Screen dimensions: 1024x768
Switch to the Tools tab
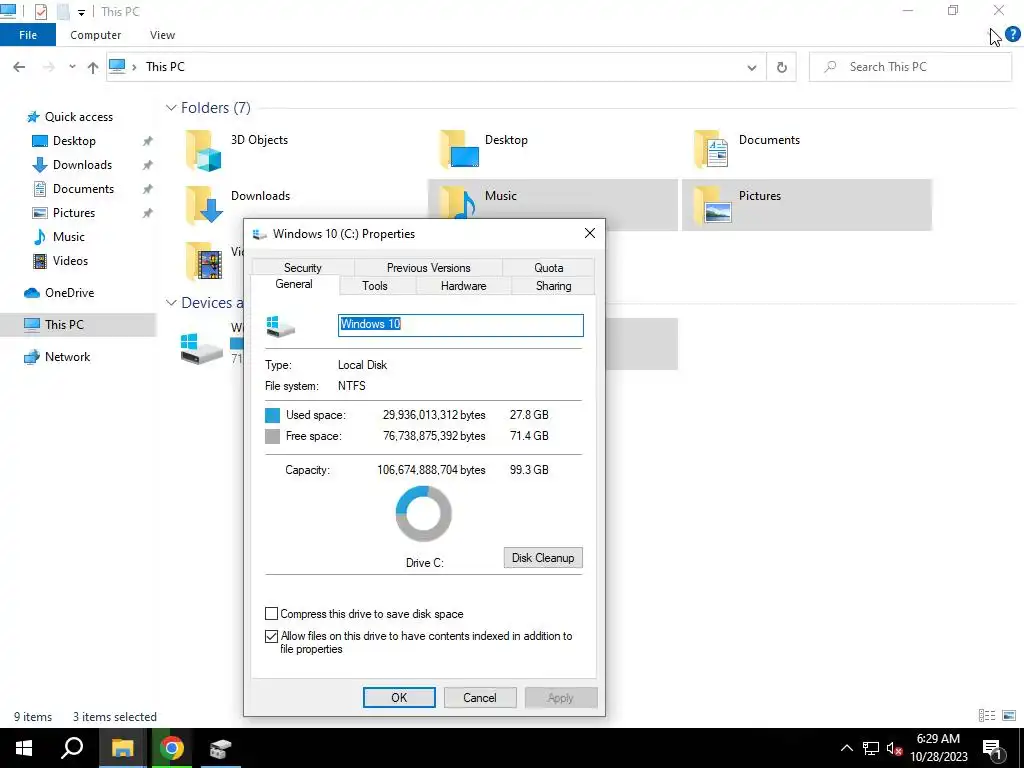[375, 286]
